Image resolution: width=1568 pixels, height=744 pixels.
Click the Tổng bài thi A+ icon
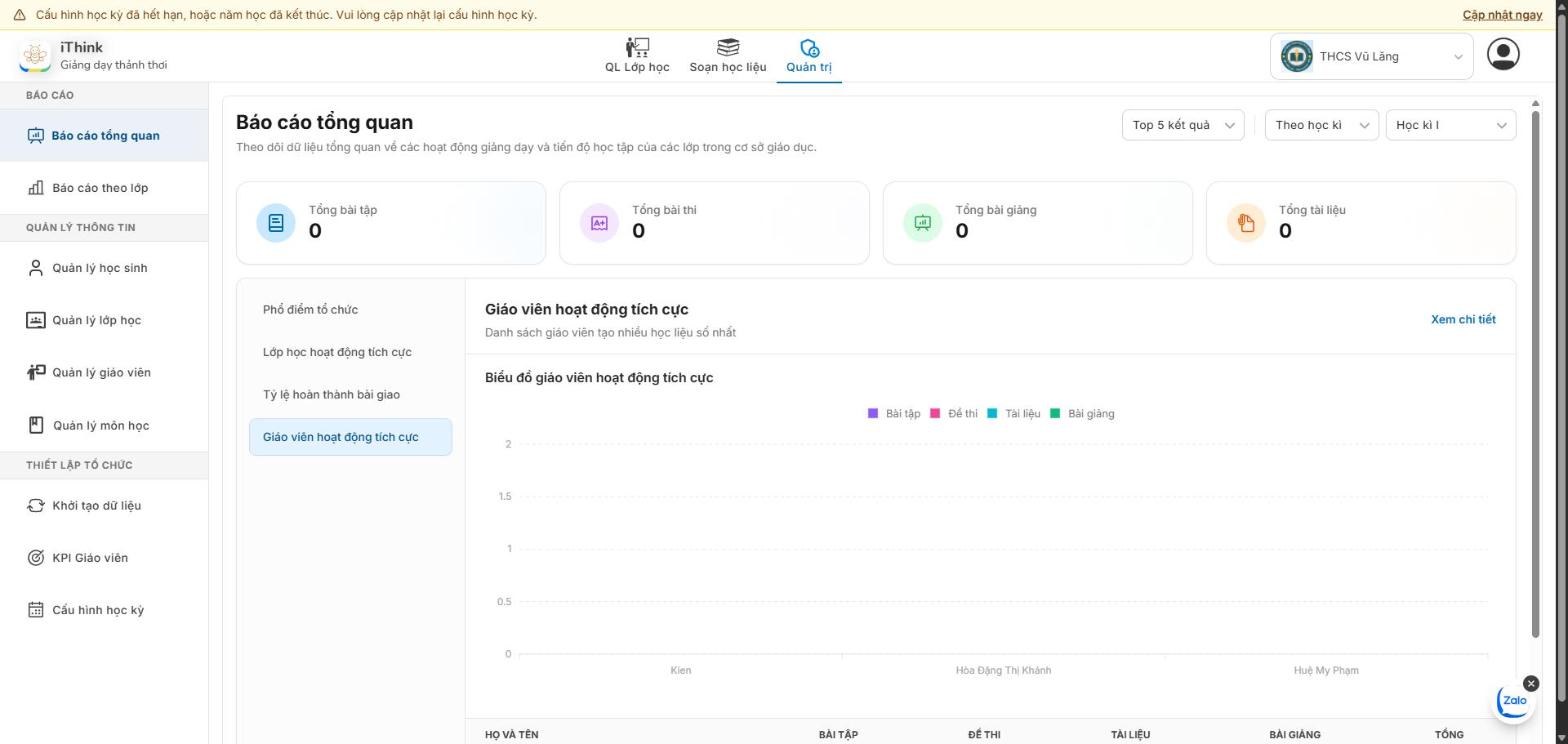click(x=599, y=222)
